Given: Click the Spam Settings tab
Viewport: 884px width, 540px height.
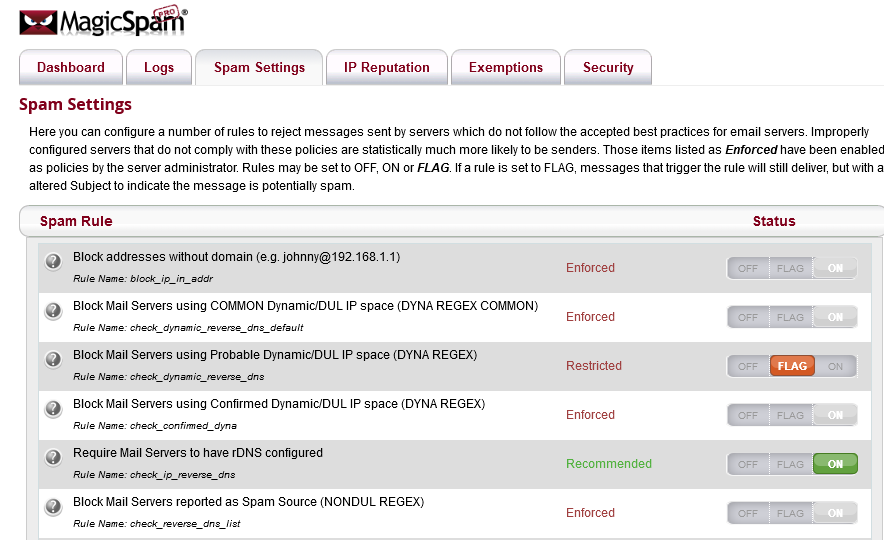Looking at the screenshot, I should (259, 68).
